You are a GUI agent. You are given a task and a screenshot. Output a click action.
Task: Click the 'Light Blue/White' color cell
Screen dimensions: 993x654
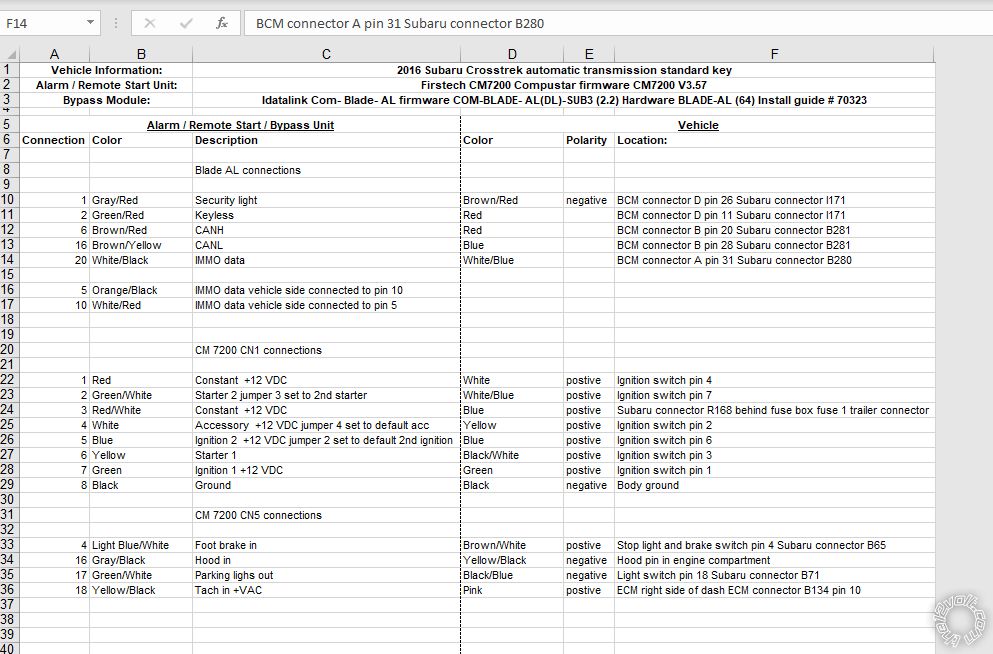pos(141,545)
